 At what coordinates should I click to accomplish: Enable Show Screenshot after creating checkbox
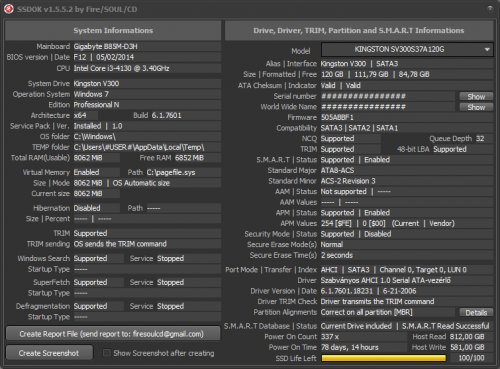(107, 353)
